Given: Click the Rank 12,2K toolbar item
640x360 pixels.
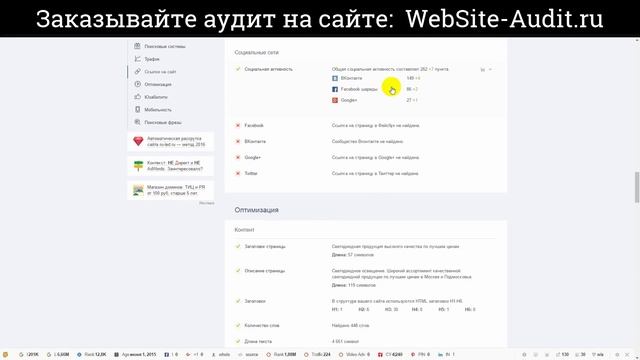Looking at the screenshot, I should coord(92,355).
